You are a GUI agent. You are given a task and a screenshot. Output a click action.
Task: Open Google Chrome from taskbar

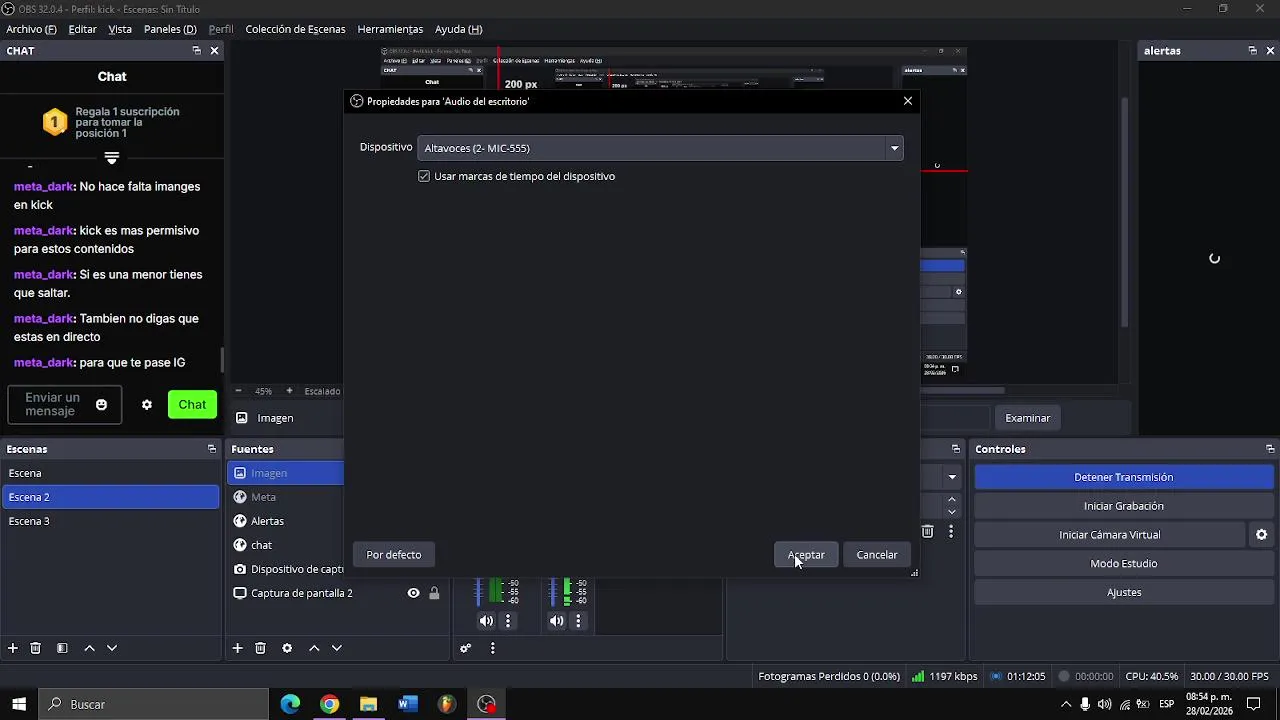pyautogui.click(x=329, y=704)
